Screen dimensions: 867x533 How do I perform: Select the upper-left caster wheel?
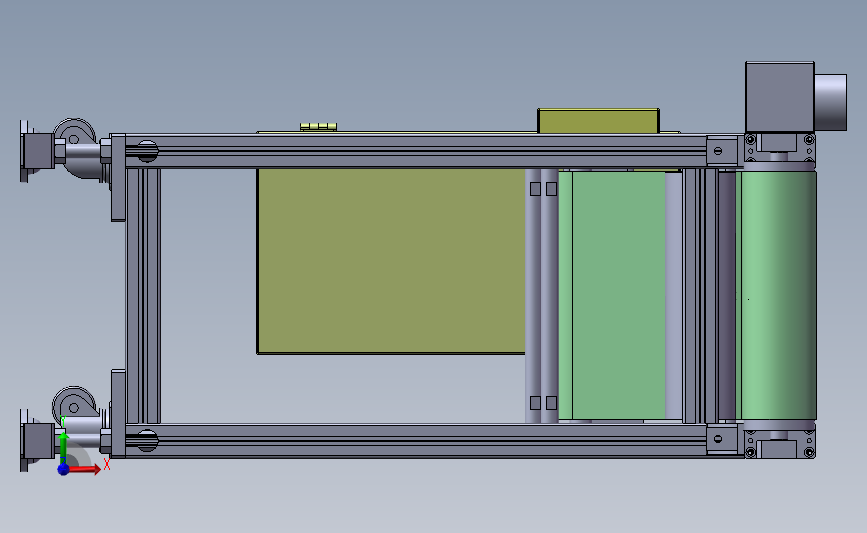[74, 137]
